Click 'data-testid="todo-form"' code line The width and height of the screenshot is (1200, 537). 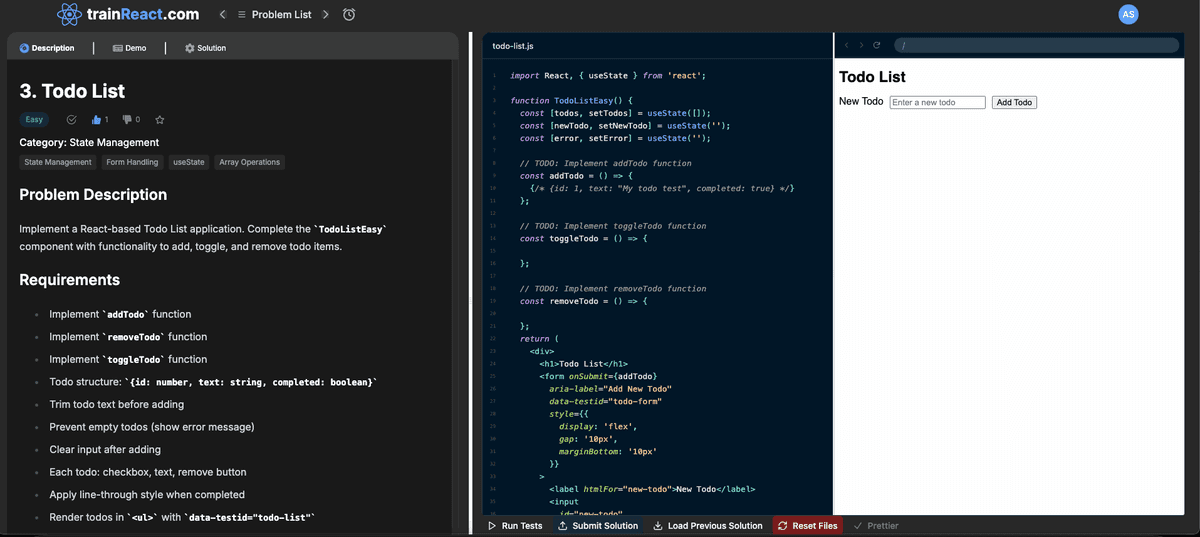[605, 401]
